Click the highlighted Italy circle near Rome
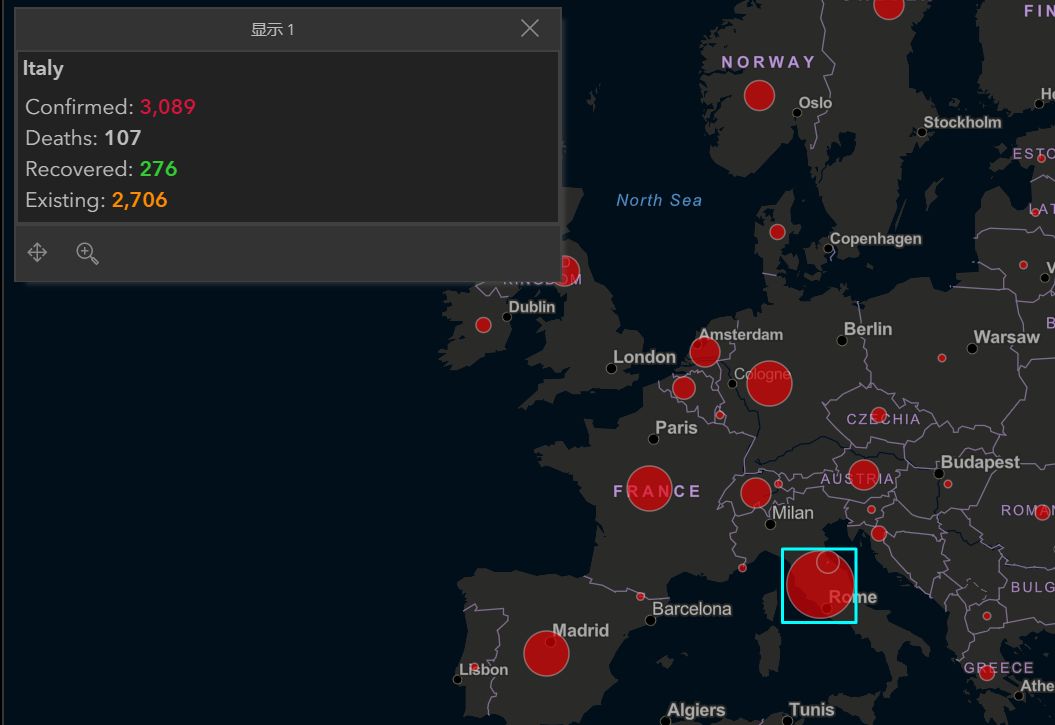 coord(815,590)
